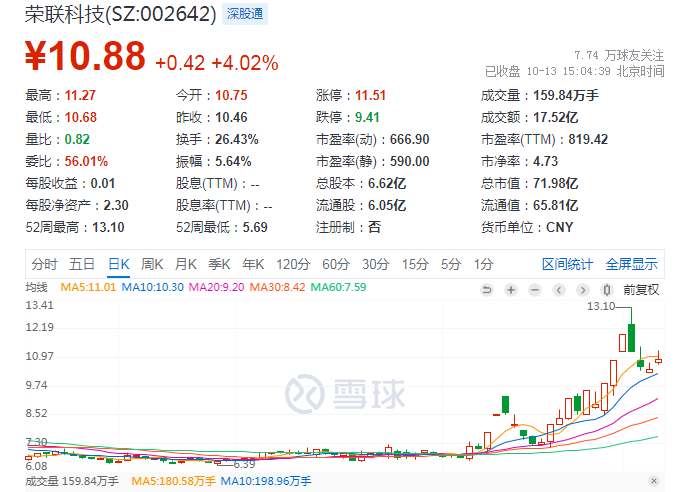Screen dimensions: 679x492
Task: Click the 最高 value 11.27
Action: coord(80,95)
